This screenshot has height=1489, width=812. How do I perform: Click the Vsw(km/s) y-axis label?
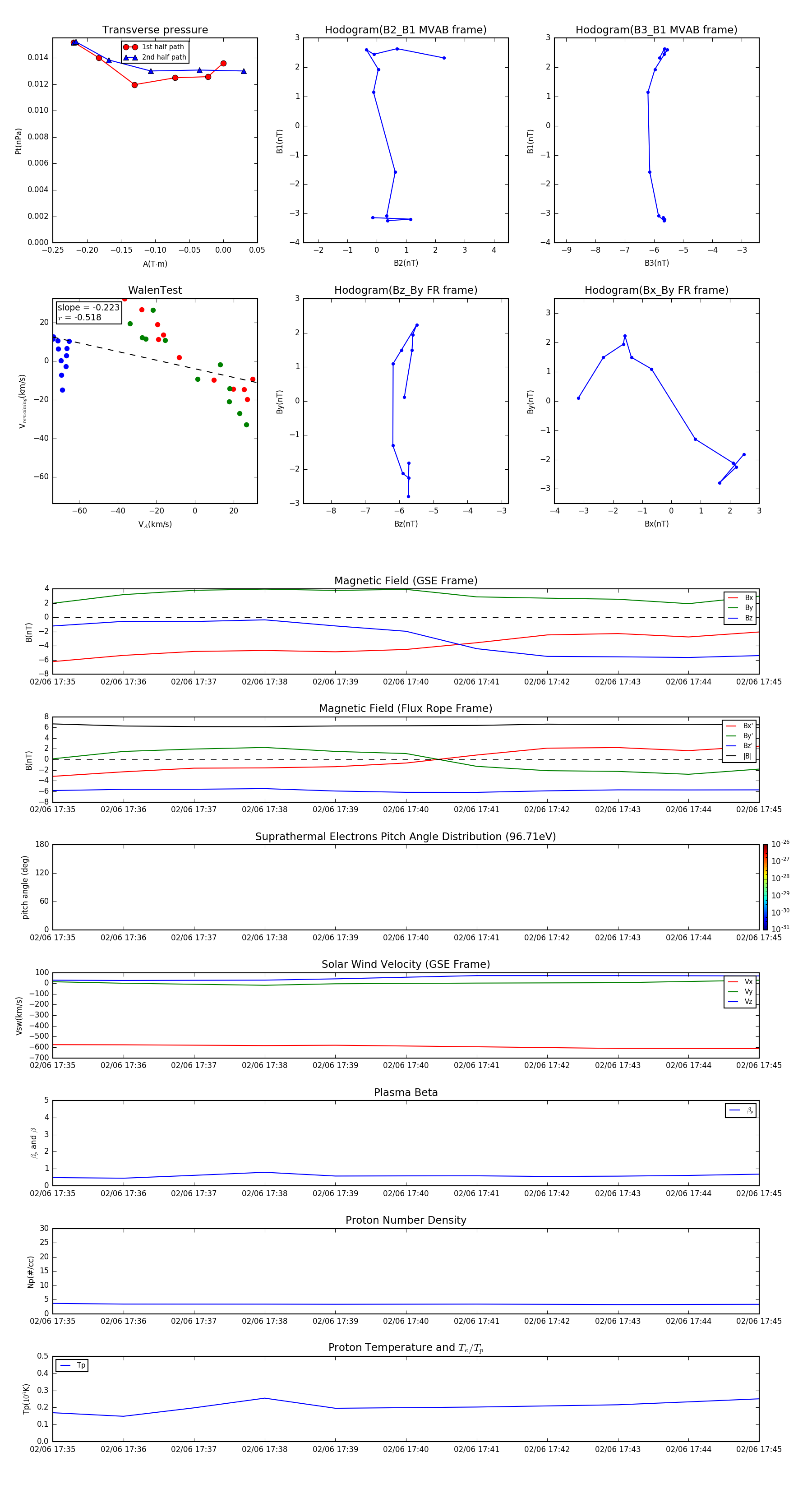[19, 1016]
